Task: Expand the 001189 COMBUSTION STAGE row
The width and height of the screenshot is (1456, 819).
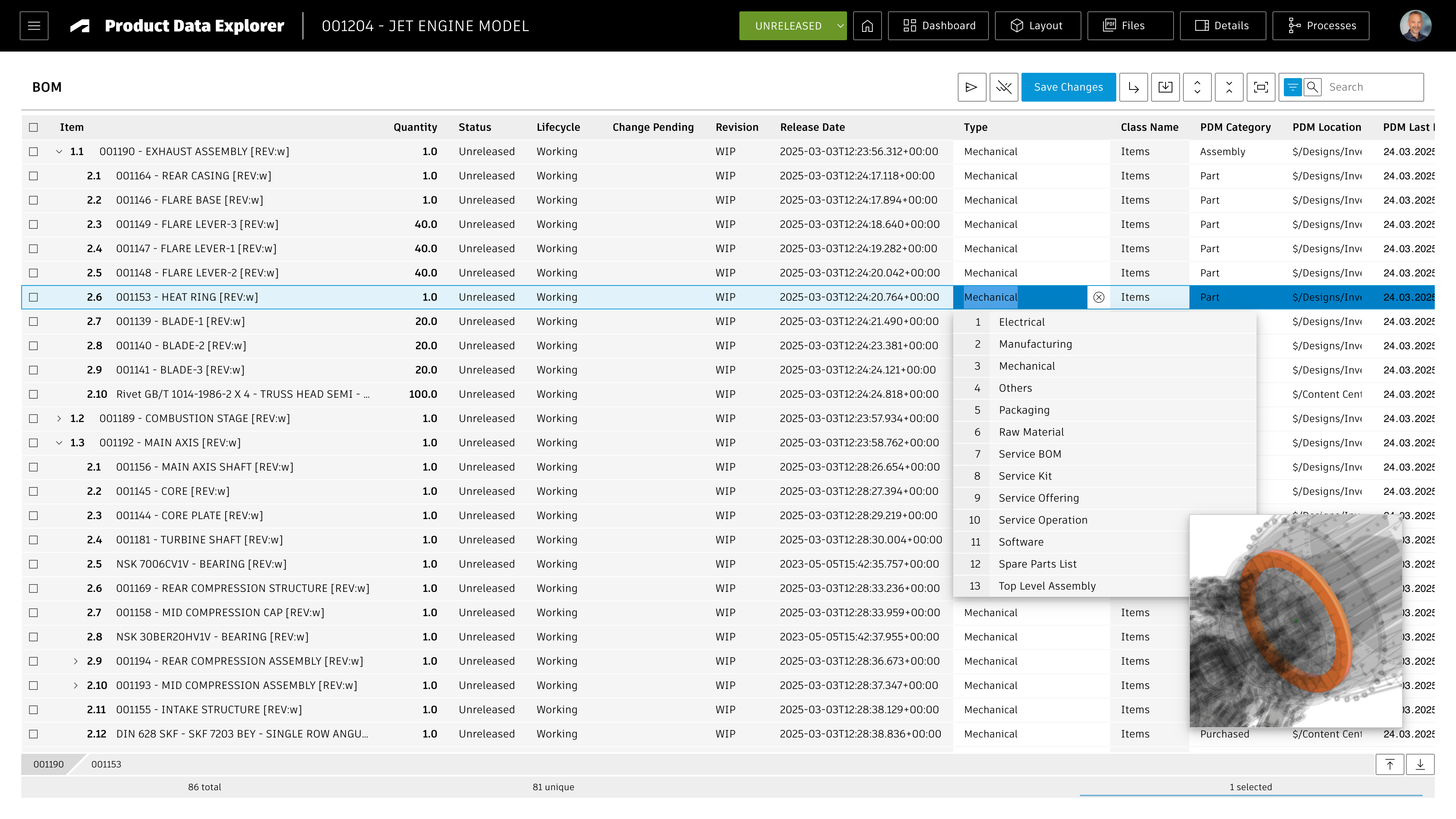Action: [x=59, y=418]
